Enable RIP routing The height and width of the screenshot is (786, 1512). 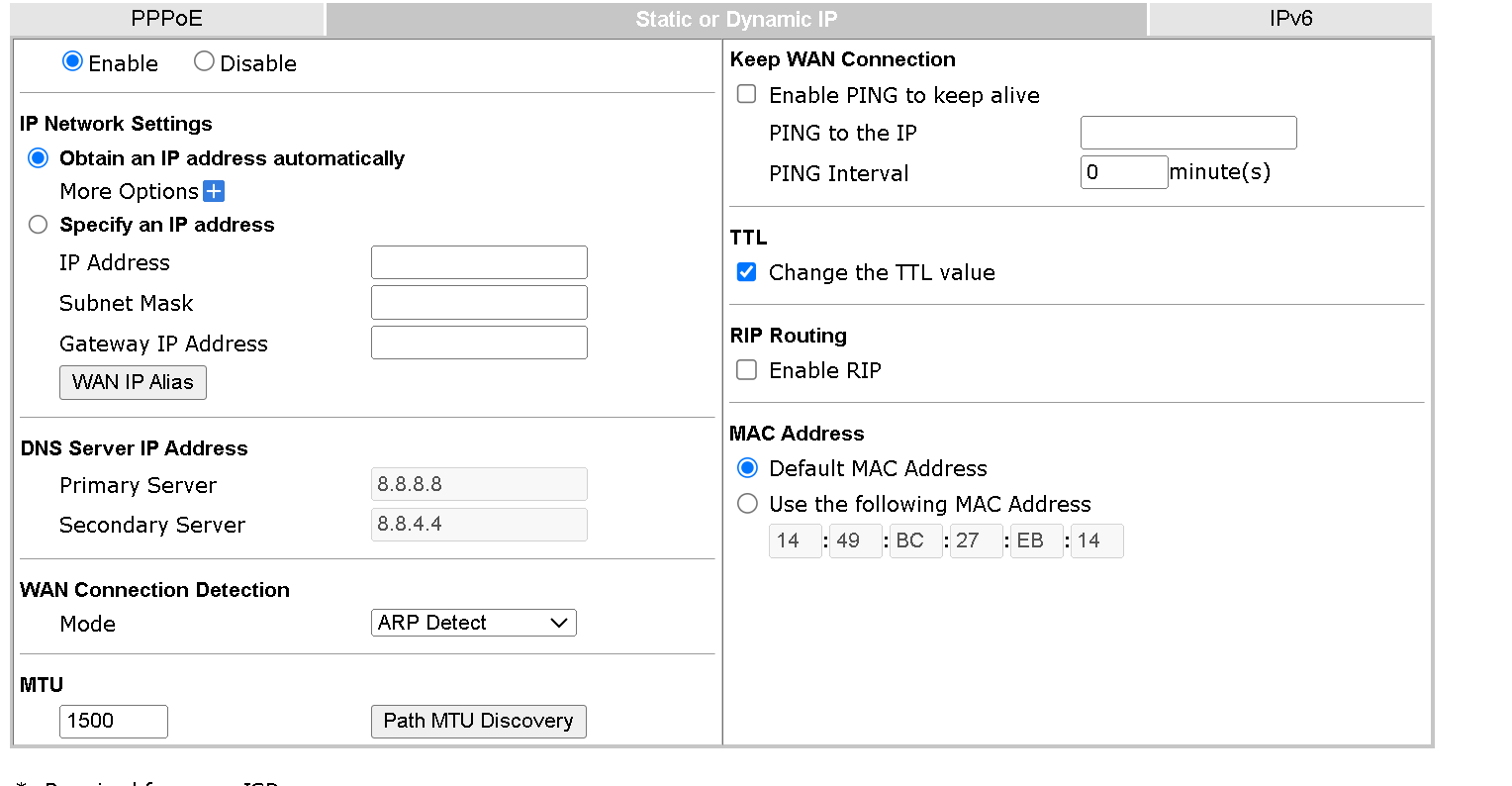[x=746, y=369]
